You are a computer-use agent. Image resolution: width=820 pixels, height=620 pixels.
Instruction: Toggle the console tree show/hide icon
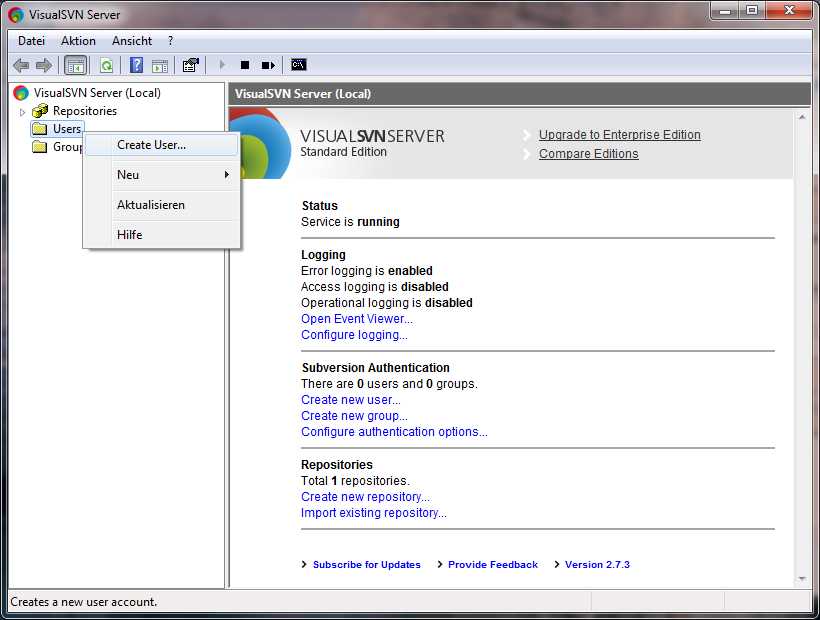[x=75, y=65]
